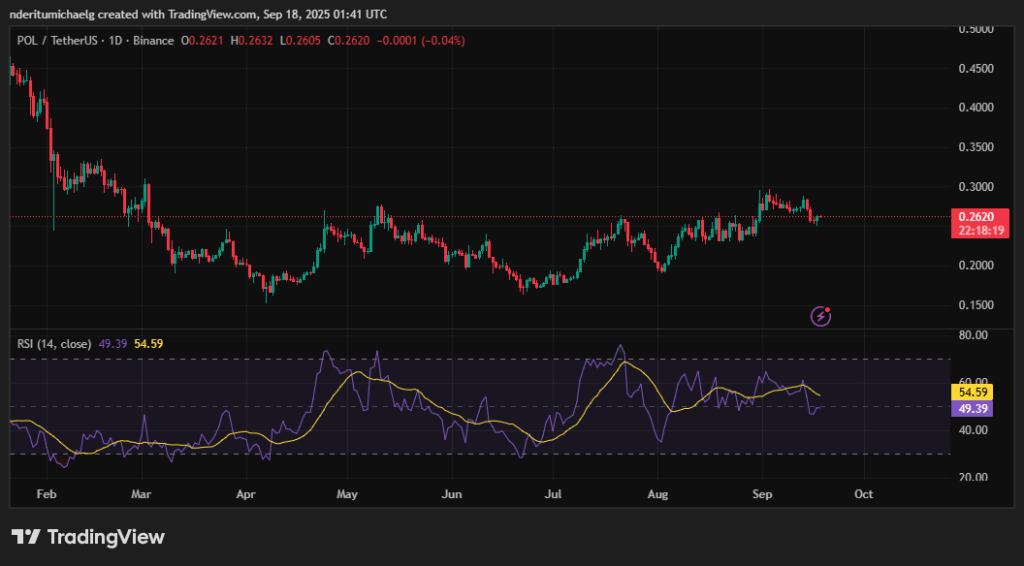Select the RSI (14, close) indicator legend
1024x566 pixels.
tap(55, 344)
